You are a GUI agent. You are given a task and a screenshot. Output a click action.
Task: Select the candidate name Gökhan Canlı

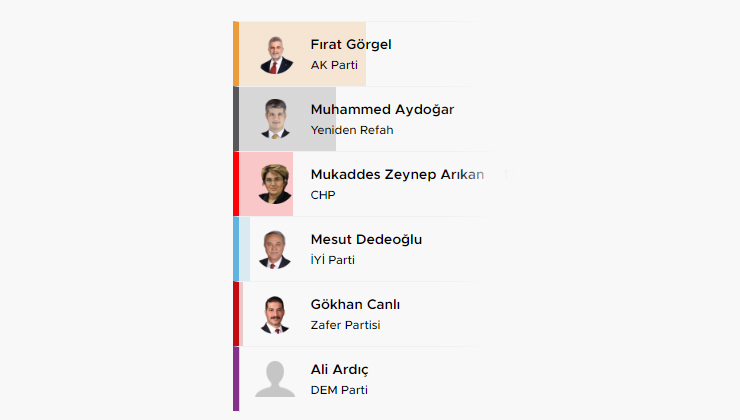(x=355, y=304)
